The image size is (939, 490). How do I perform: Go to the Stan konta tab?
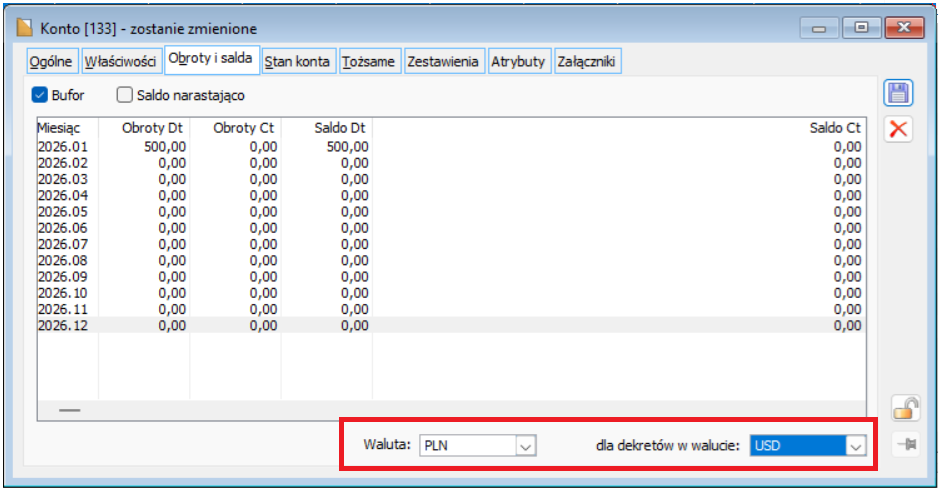point(297,62)
